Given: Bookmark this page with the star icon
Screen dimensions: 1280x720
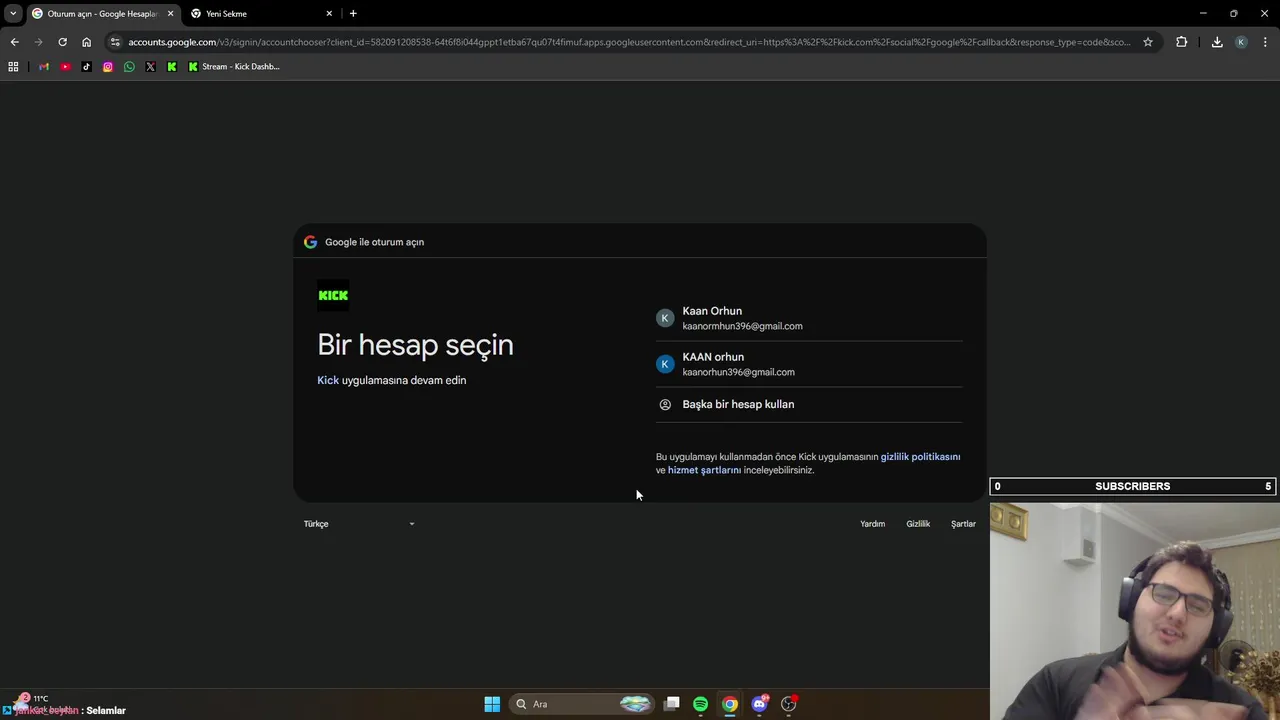Looking at the screenshot, I should coord(1148,42).
